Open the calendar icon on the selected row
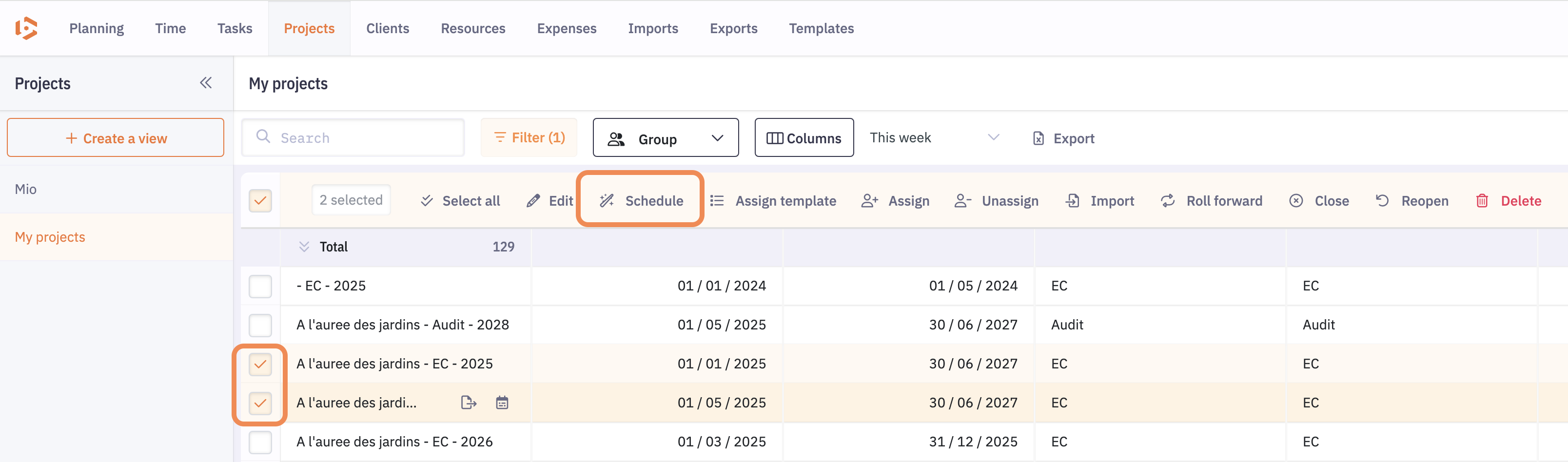 [502, 403]
